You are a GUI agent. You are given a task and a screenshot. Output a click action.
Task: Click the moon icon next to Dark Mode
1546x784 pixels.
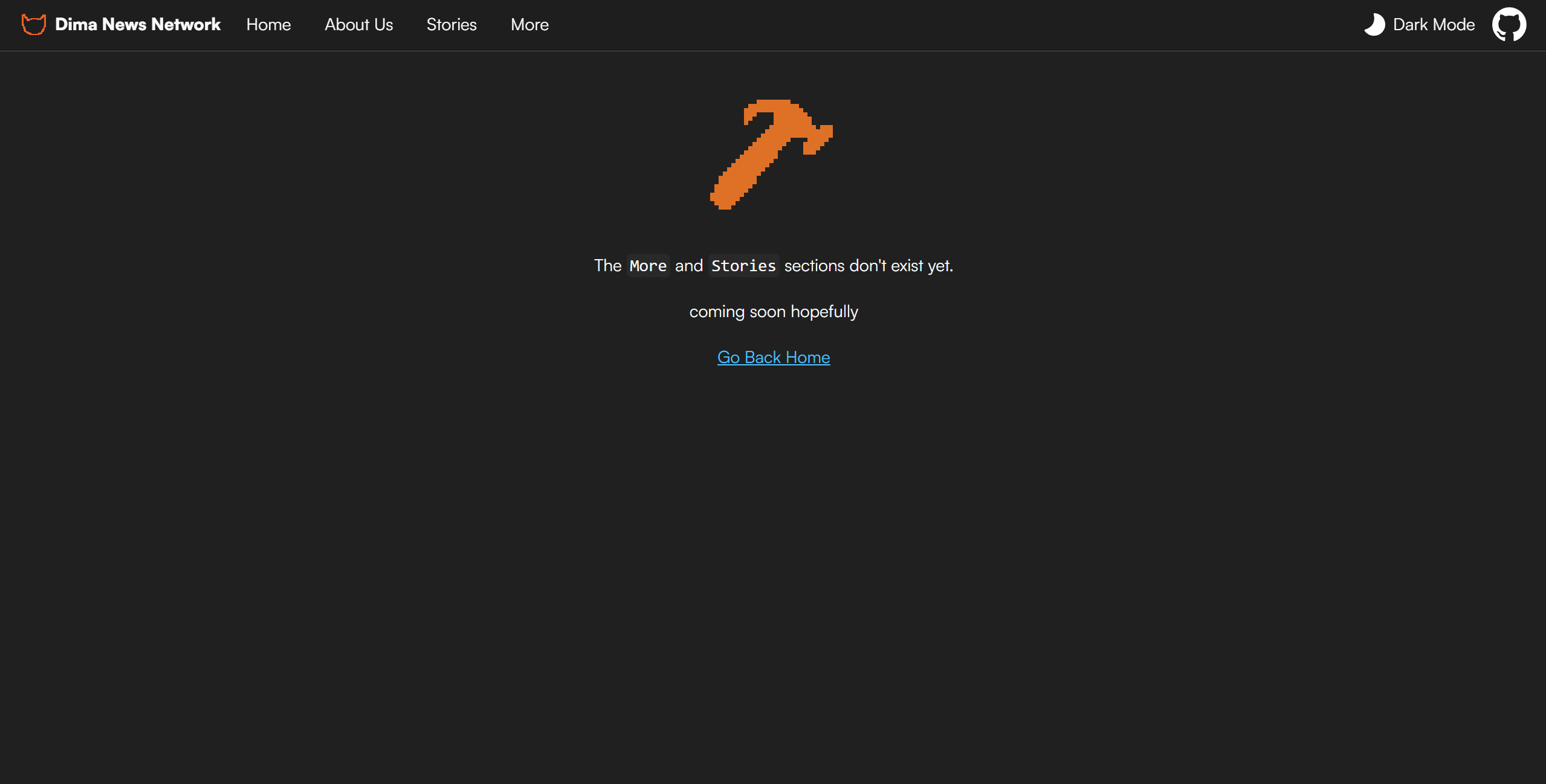pos(1374,24)
